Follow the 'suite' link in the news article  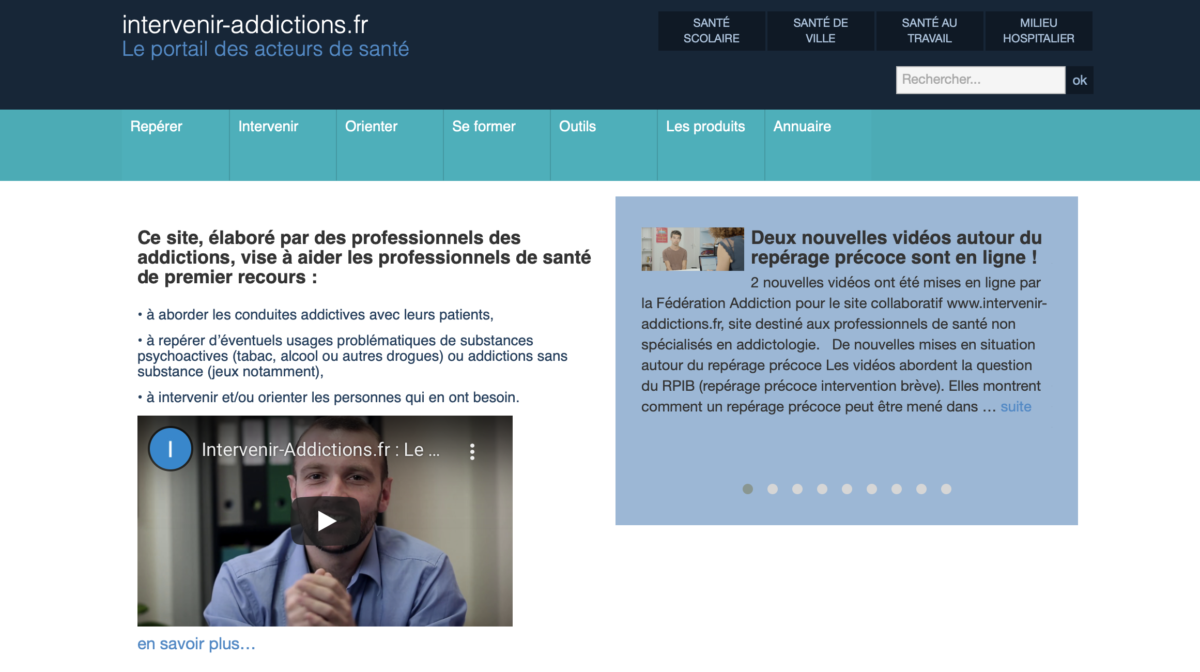tap(1016, 407)
